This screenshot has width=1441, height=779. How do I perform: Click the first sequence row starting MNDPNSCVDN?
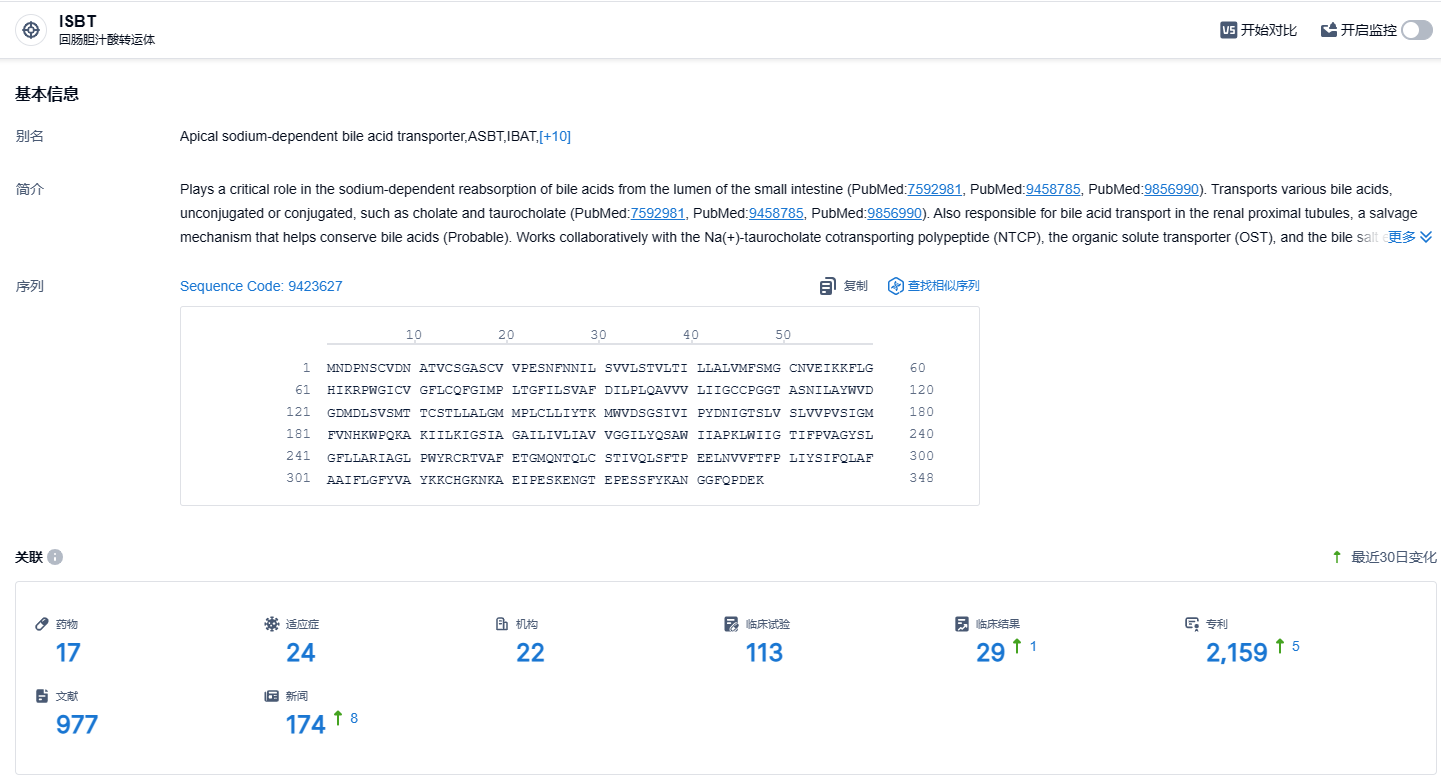click(599, 368)
